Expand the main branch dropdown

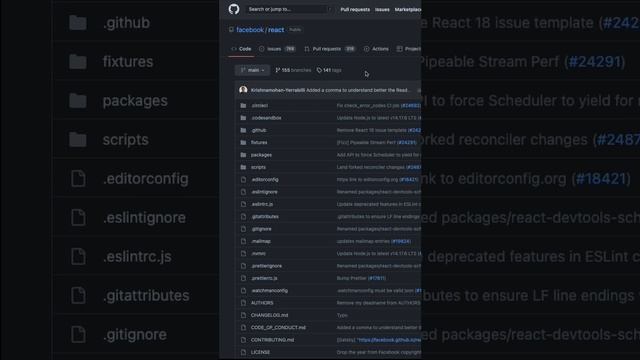pos(252,70)
